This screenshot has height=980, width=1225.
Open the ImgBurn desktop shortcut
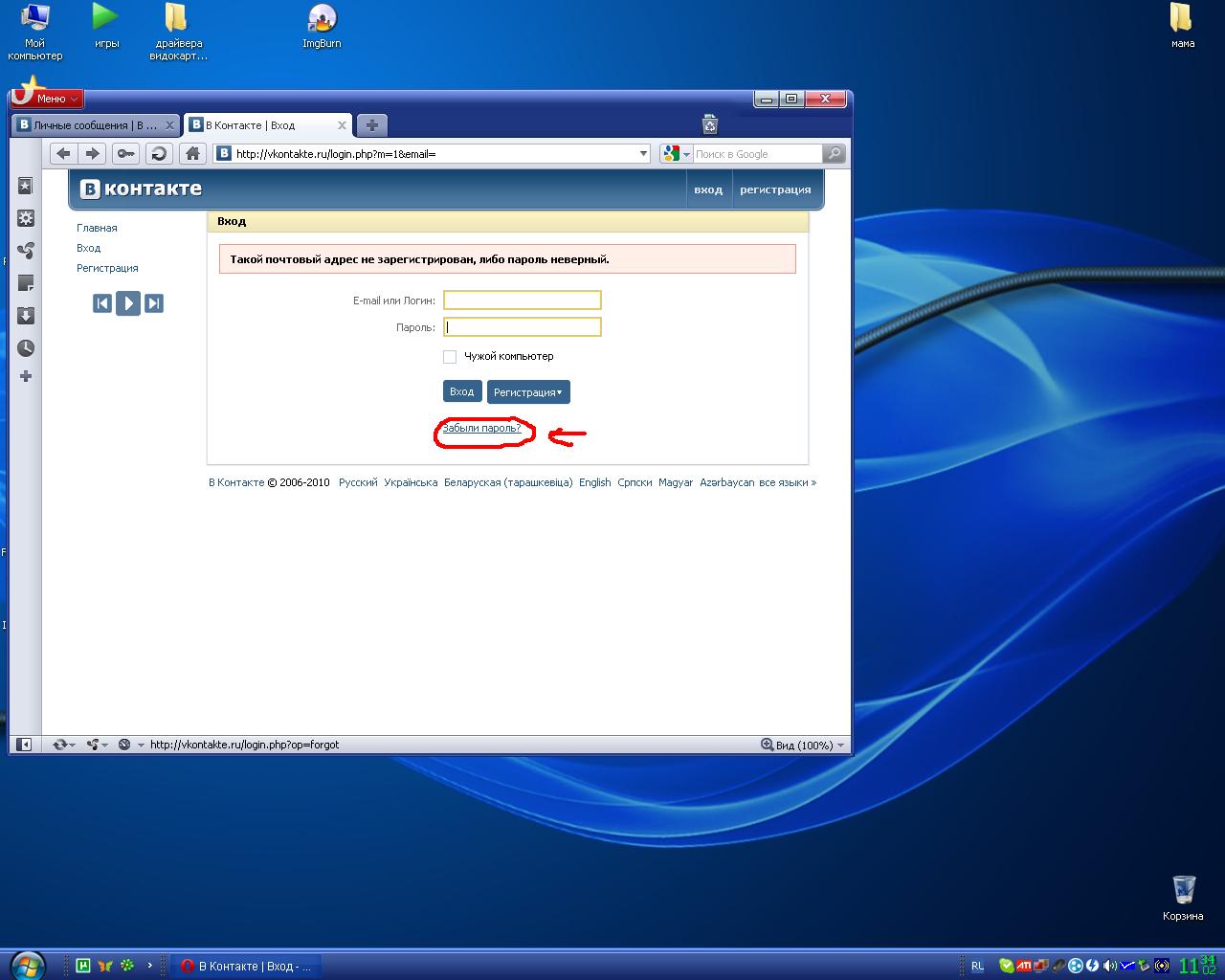(322, 27)
